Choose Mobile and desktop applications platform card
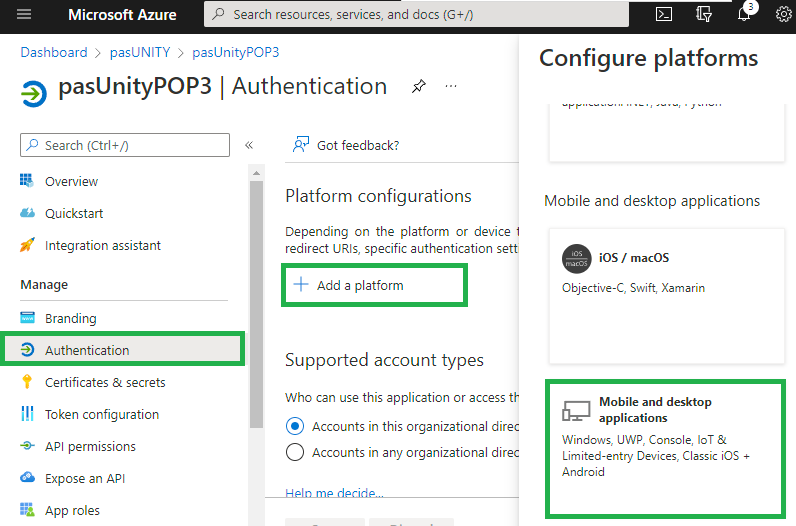 click(x=666, y=449)
